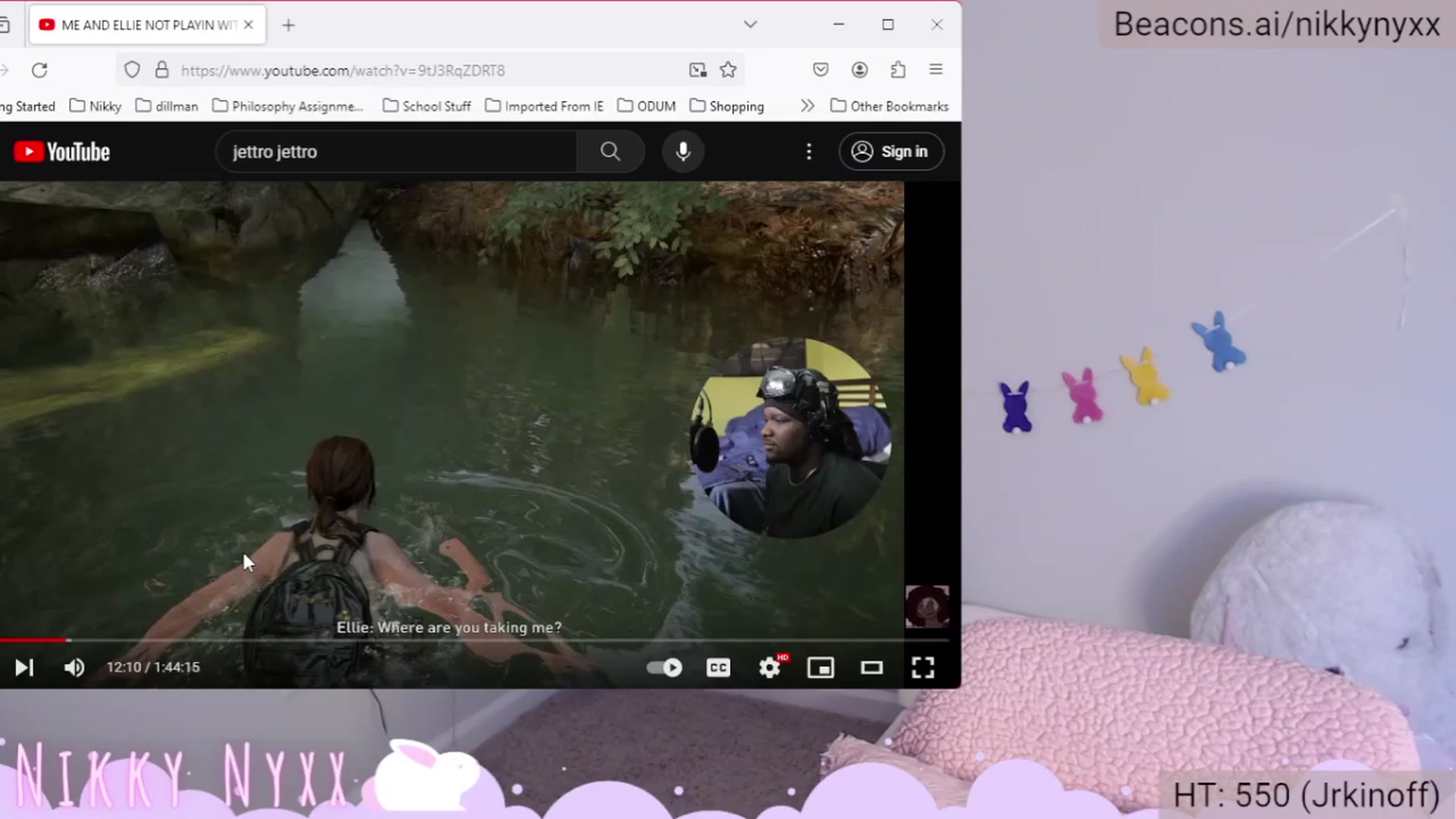Go to the YouTube home logo
The width and height of the screenshot is (1456, 819).
coord(62,152)
